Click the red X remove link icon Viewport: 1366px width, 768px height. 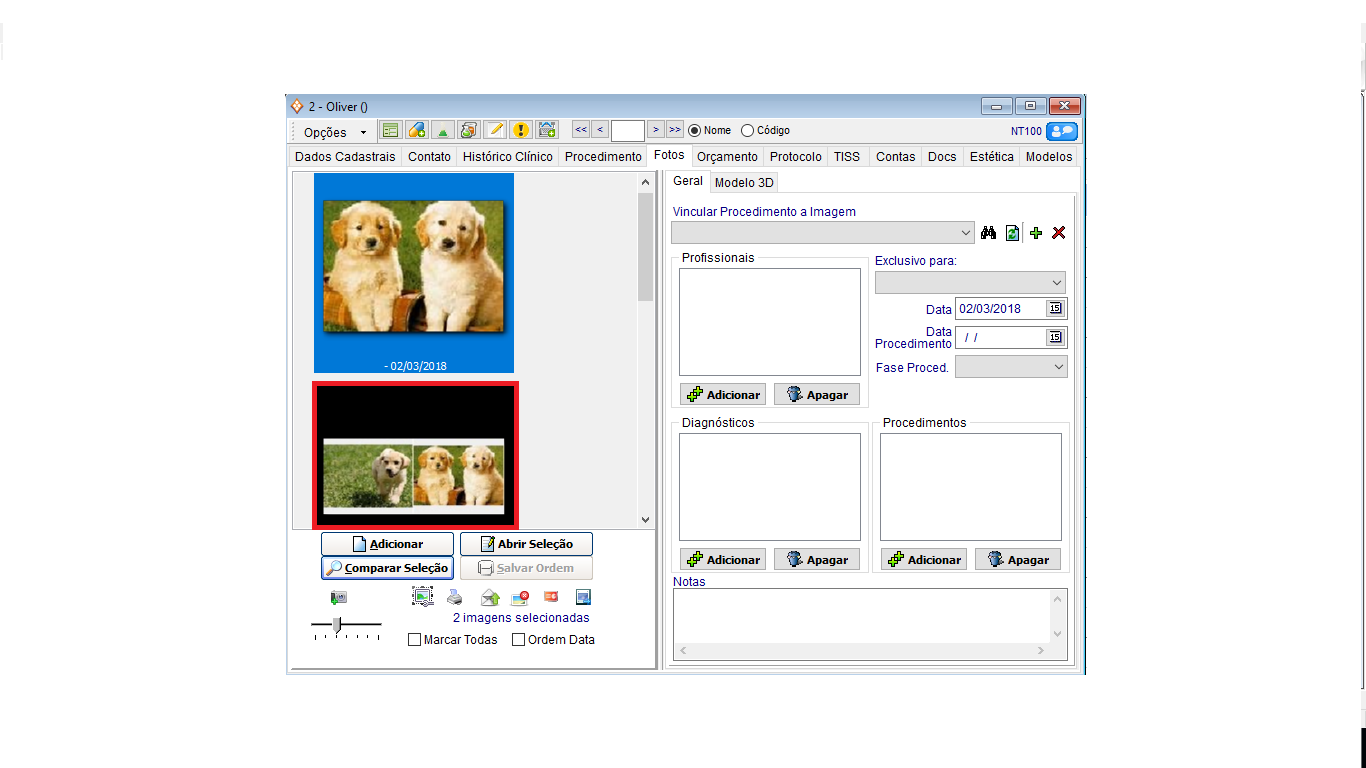[1059, 233]
